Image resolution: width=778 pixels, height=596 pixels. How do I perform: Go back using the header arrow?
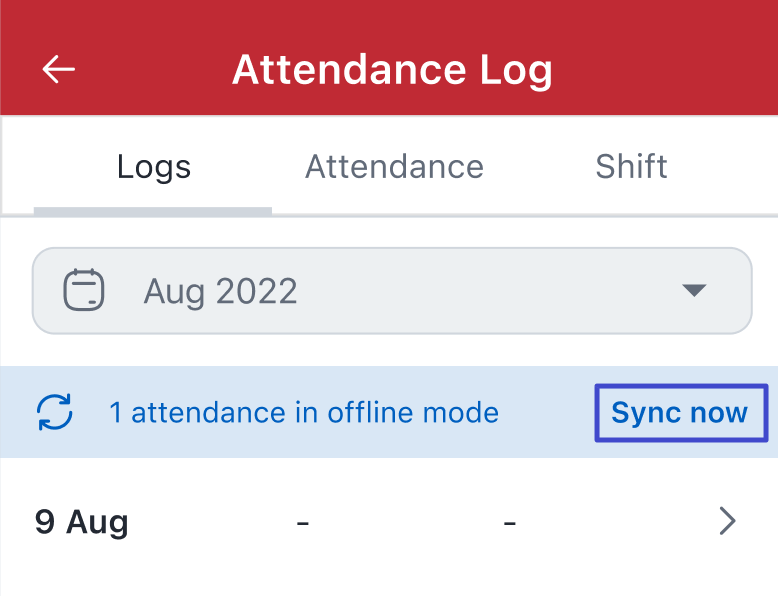(59, 69)
